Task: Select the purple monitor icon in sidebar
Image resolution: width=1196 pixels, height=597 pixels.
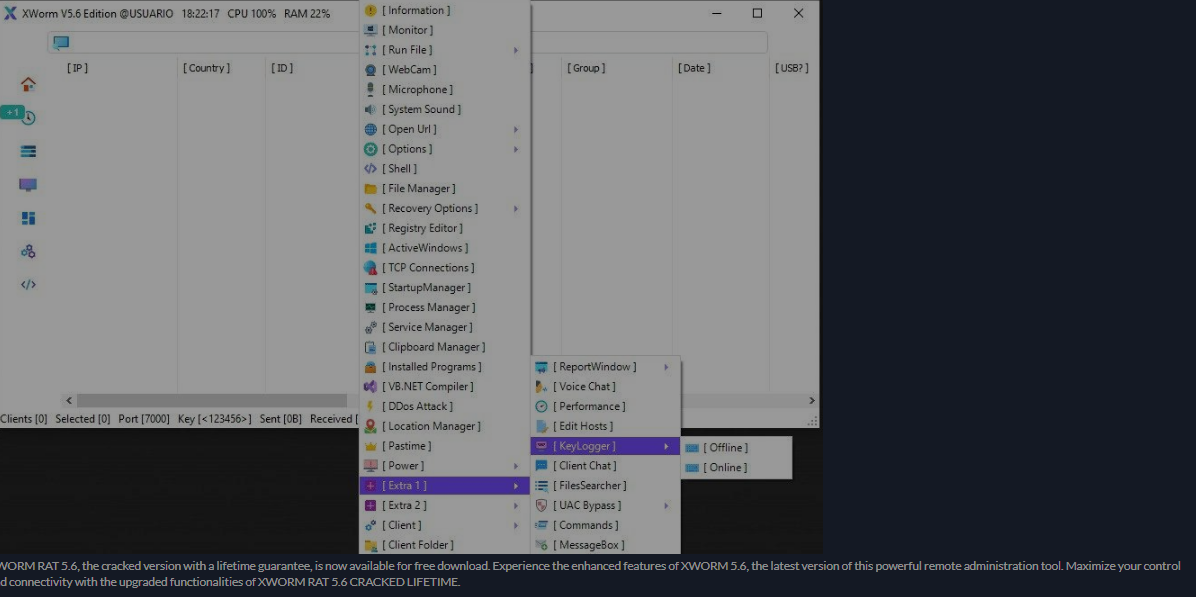Action: (x=28, y=185)
